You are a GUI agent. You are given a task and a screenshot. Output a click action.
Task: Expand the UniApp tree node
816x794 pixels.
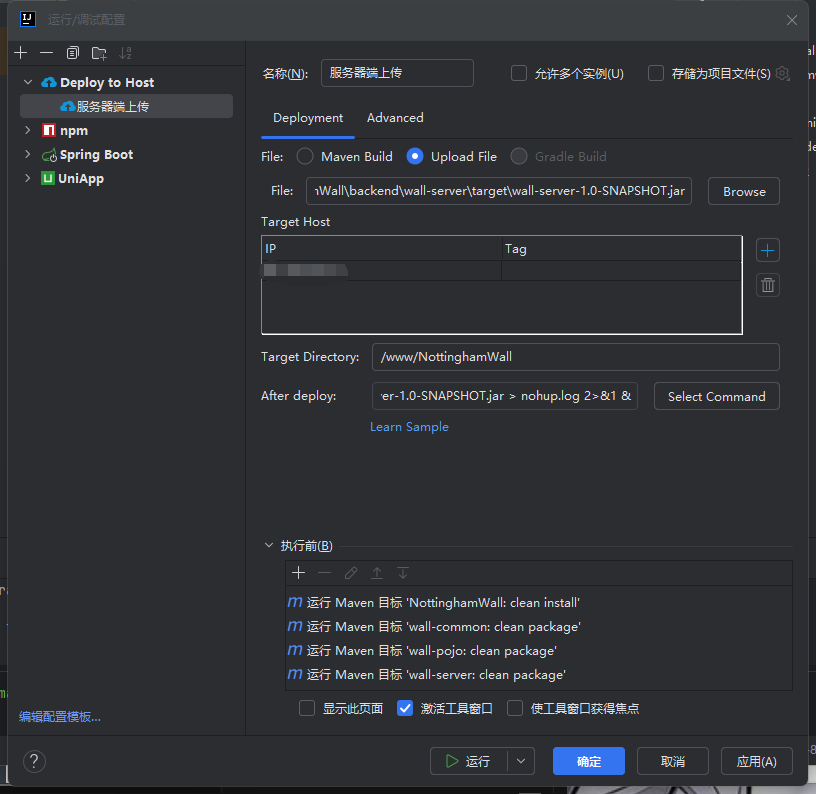28,178
